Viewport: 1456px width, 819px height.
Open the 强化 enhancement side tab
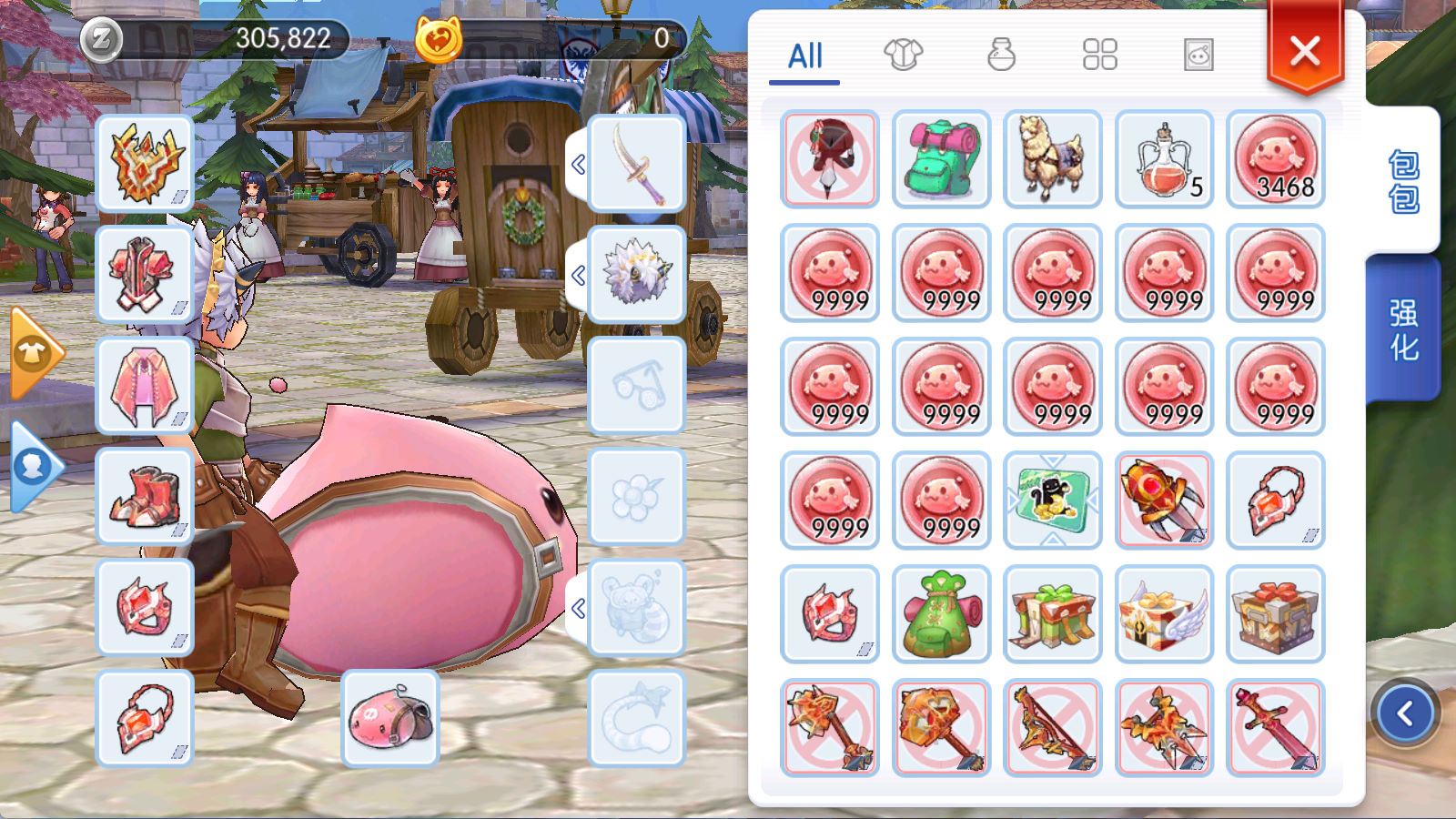click(1402, 329)
